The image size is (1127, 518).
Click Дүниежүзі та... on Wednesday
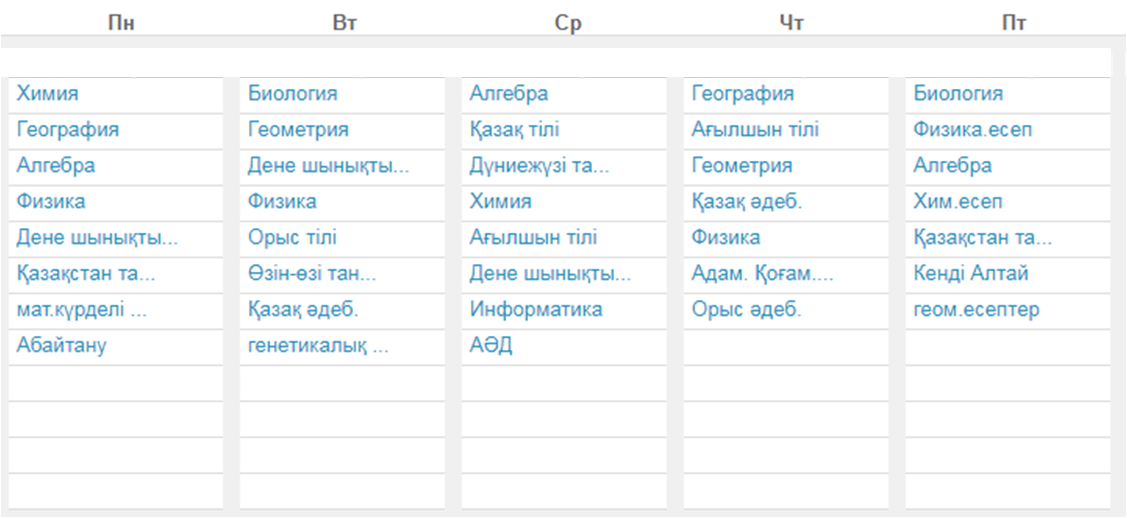[x=539, y=166]
